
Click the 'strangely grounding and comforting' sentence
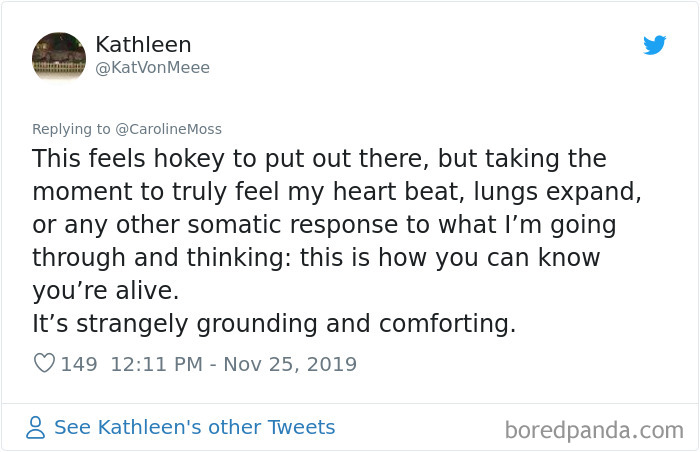pyautogui.click(x=274, y=324)
